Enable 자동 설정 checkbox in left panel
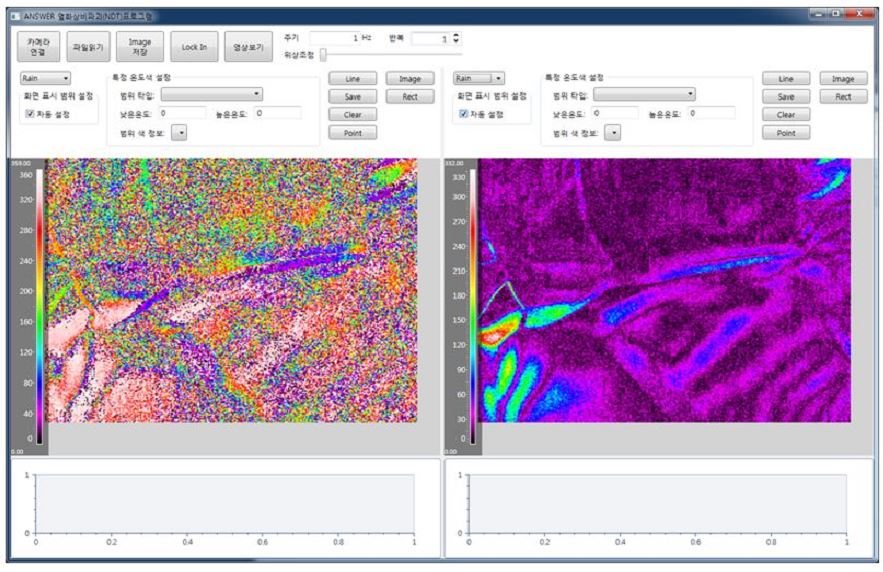Screen dimensions: 883x572 29,114
